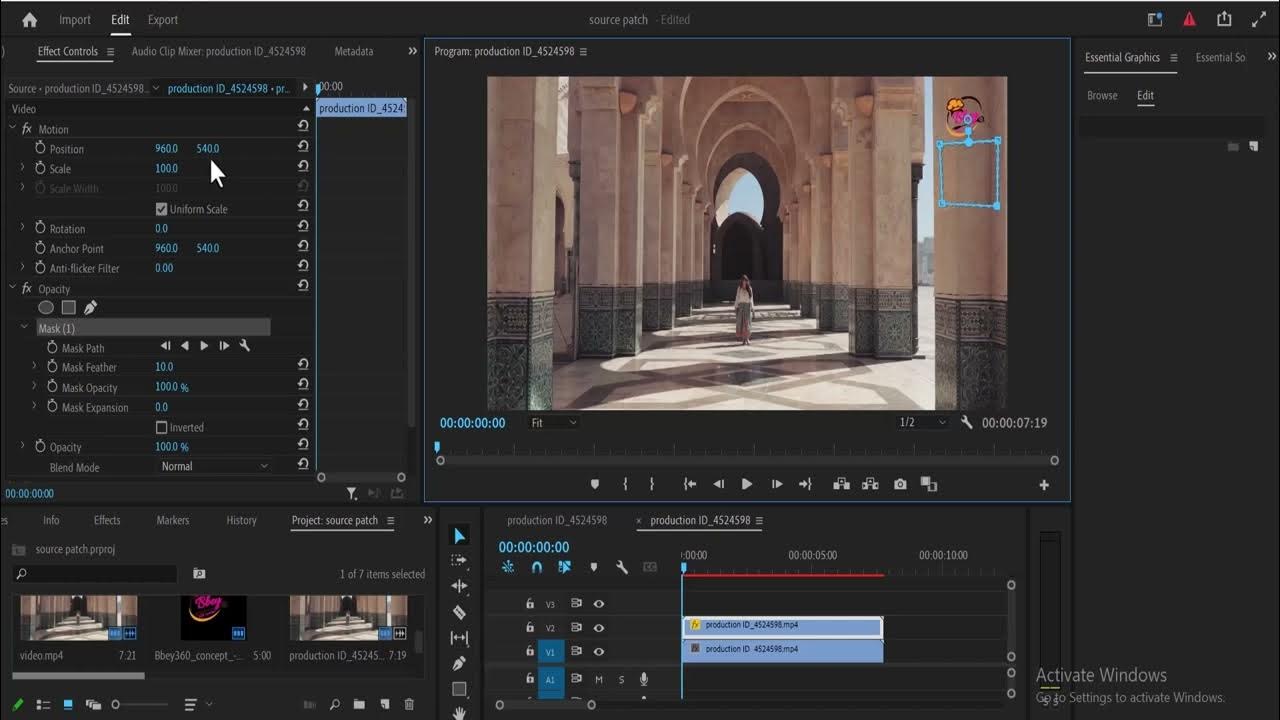1280x720 pixels.
Task: Click the Home icon at top left
Action: pos(29,20)
